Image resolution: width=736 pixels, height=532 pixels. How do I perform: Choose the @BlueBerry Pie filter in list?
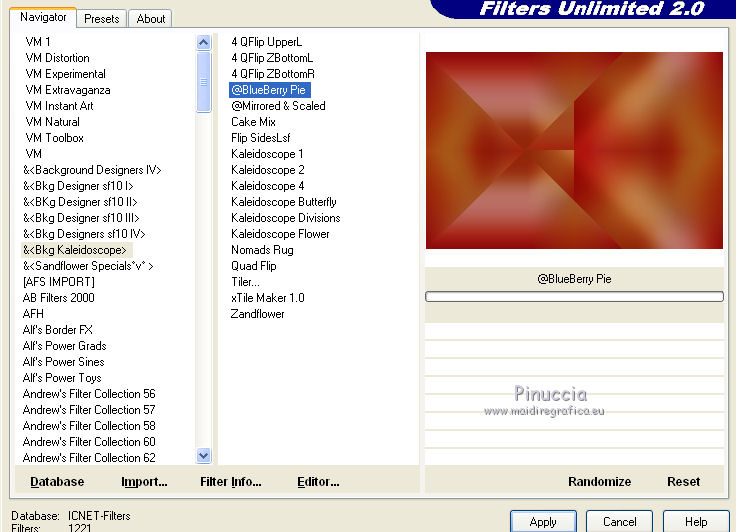click(x=269, y=90)
